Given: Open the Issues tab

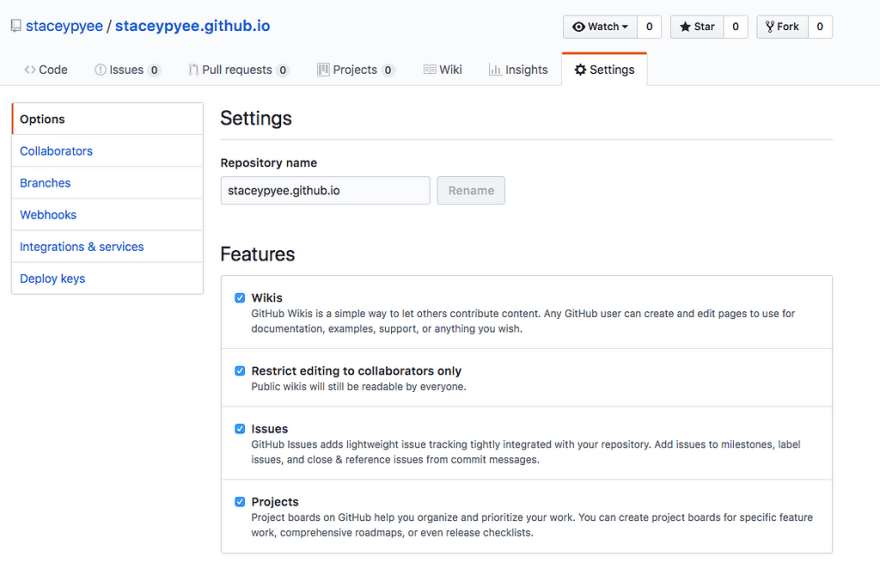Looking at the screenshot, I should [x=127, y=70].
